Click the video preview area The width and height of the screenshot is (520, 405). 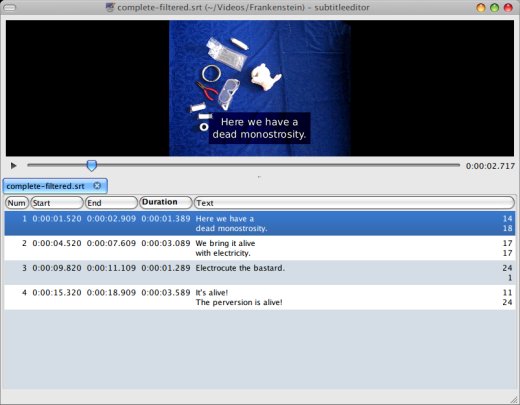(260, 88)
